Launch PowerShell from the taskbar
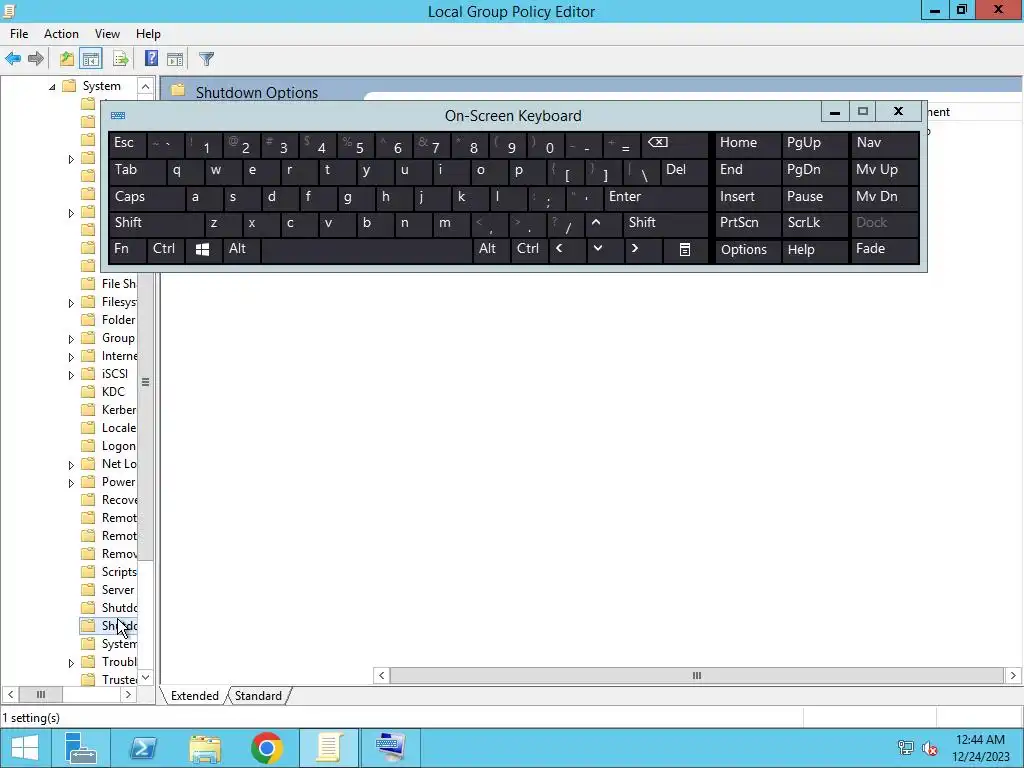The height and width of the screenshot is (768, 1024). click(x=142, y=748)
